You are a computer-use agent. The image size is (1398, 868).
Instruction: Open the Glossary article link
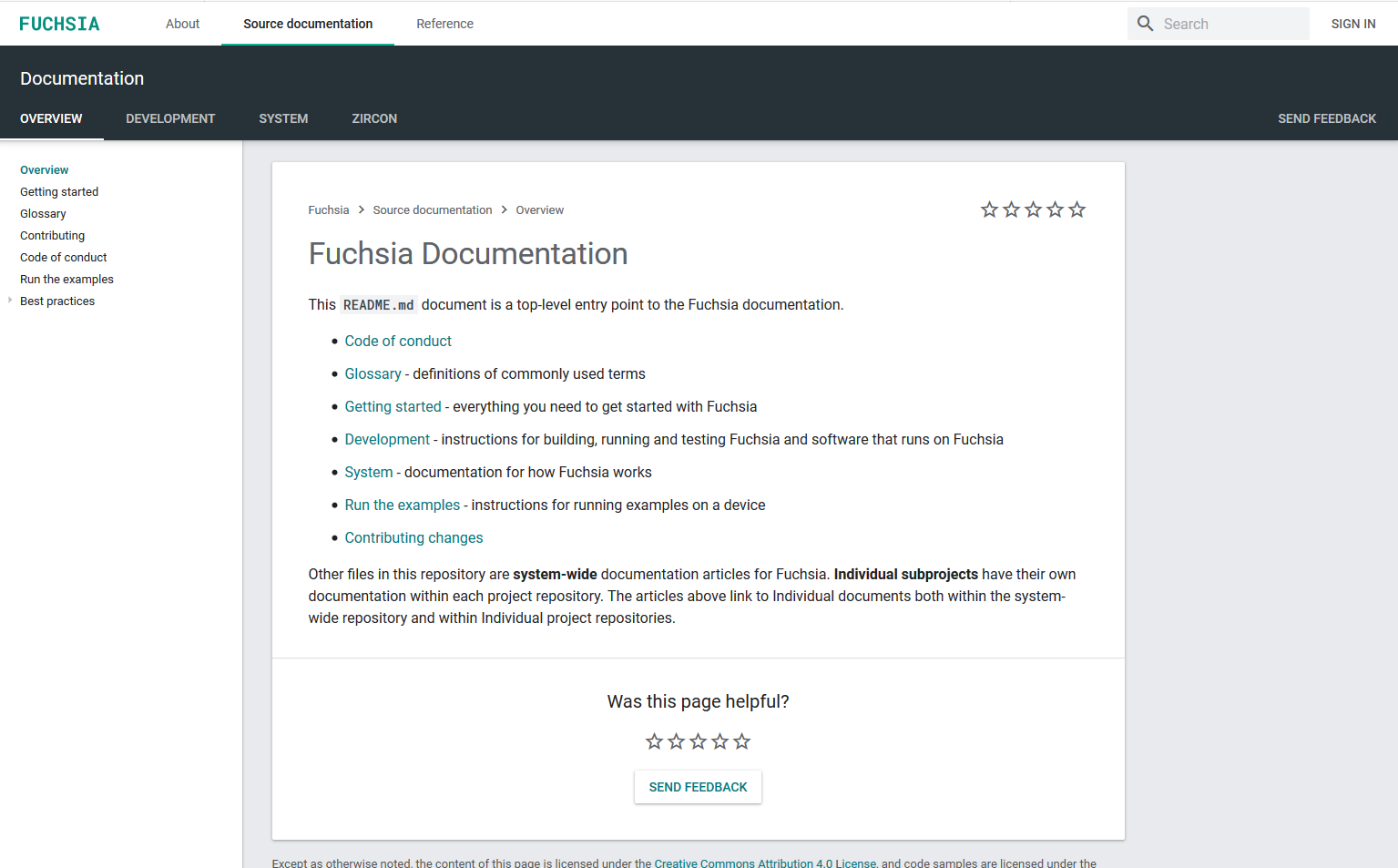(x=372, y=373)
